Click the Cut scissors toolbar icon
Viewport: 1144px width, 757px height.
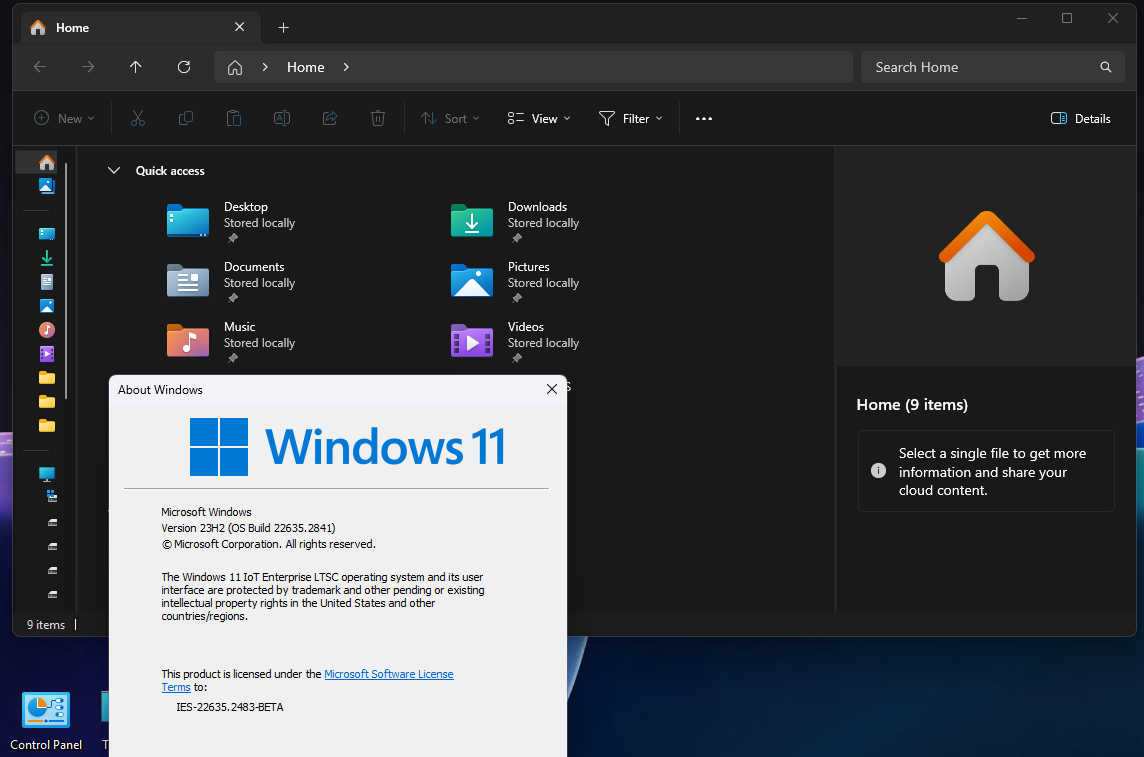[x=138, y=118]
